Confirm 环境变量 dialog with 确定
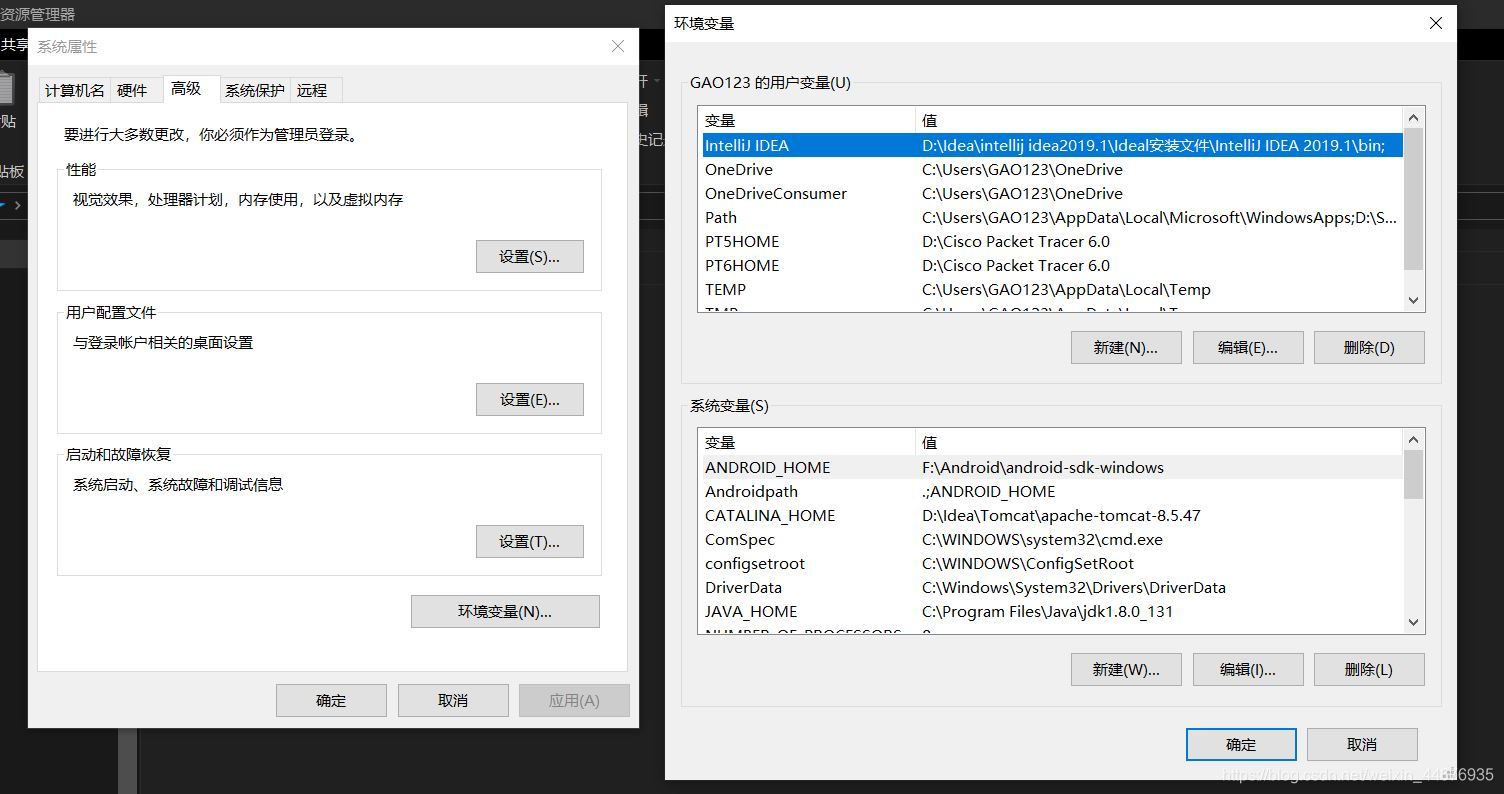 1241,744
